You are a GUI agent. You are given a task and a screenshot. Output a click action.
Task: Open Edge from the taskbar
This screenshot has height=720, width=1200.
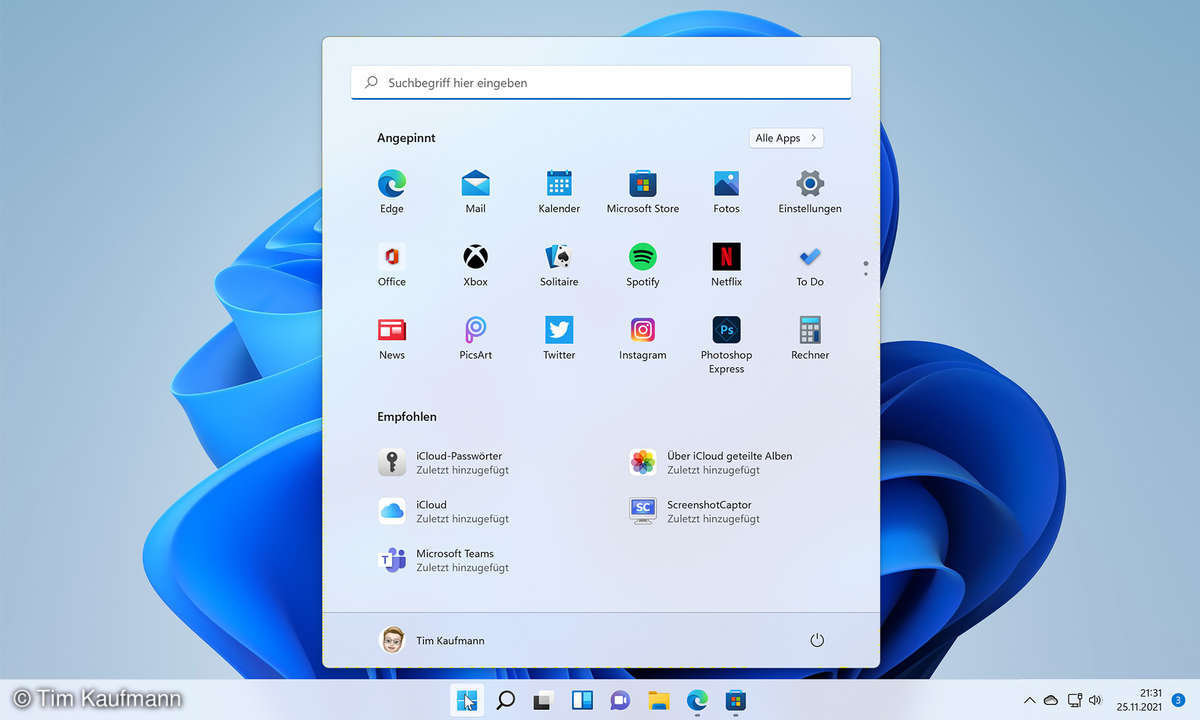696,700
